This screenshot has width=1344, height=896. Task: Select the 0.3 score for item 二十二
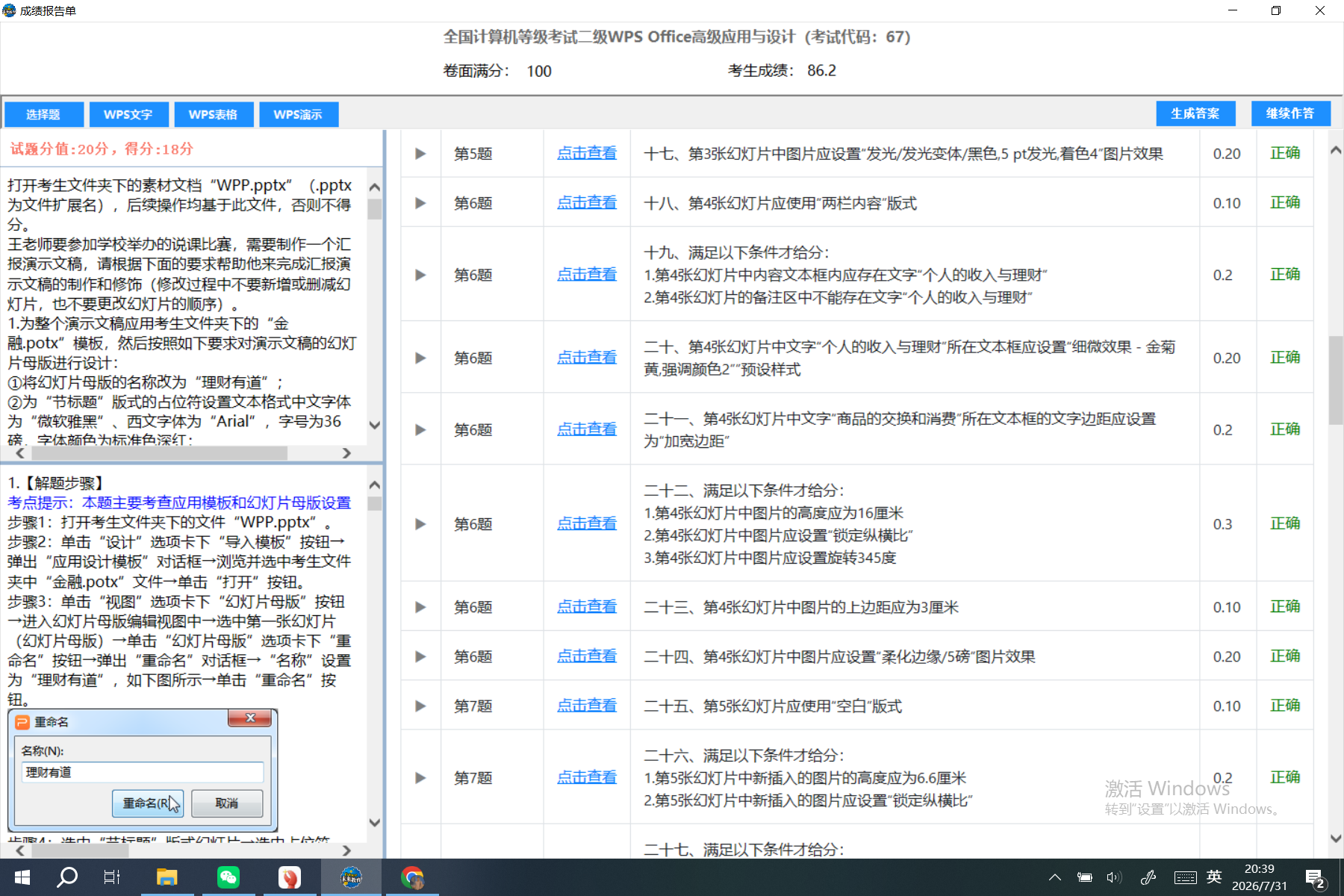click(x=1222, y=524)
